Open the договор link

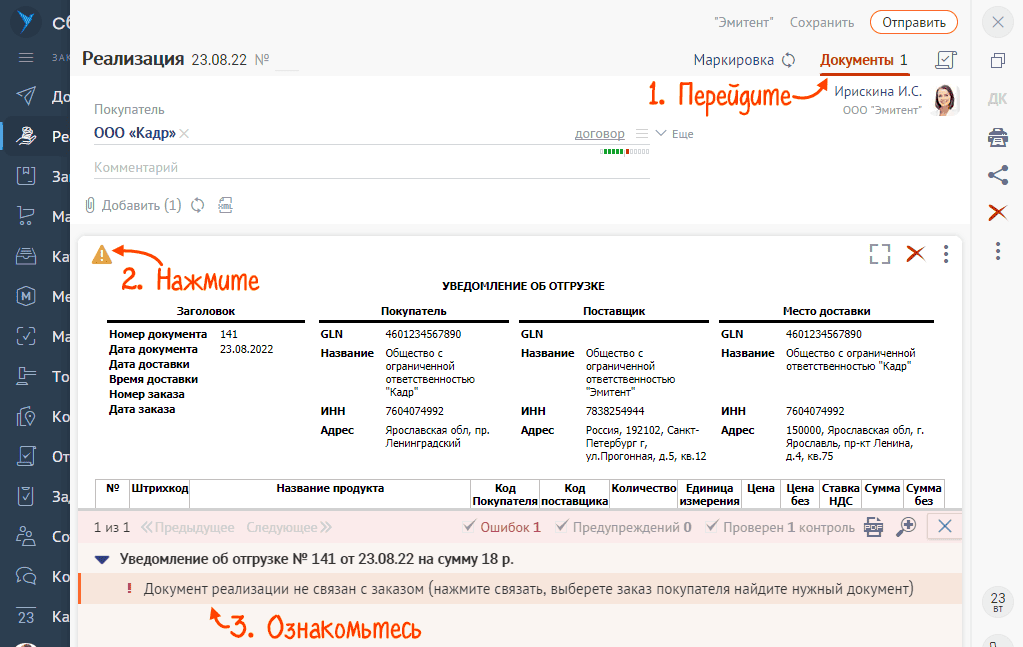[599, 134]
